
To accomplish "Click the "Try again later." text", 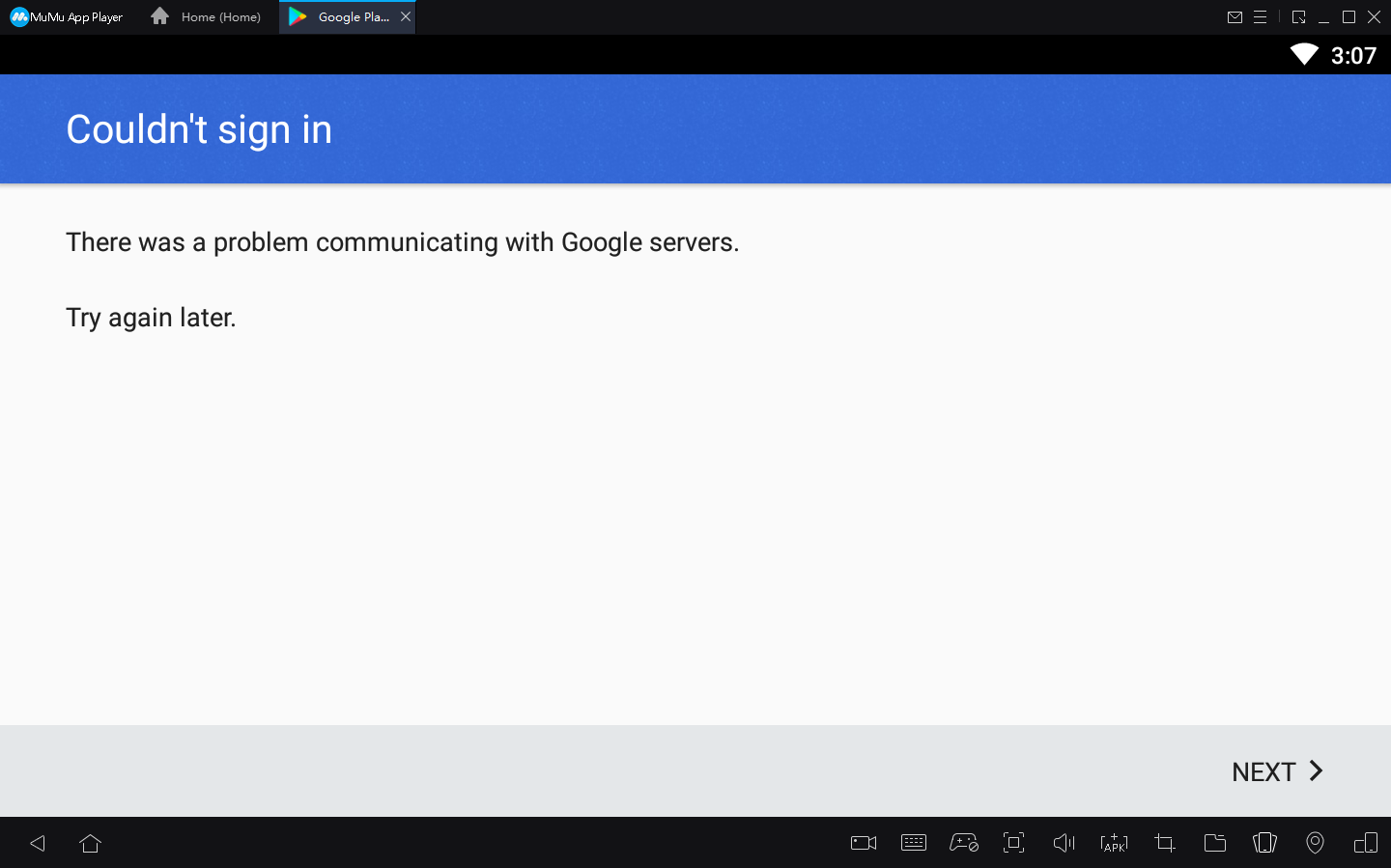I will [x=151, y=318].
